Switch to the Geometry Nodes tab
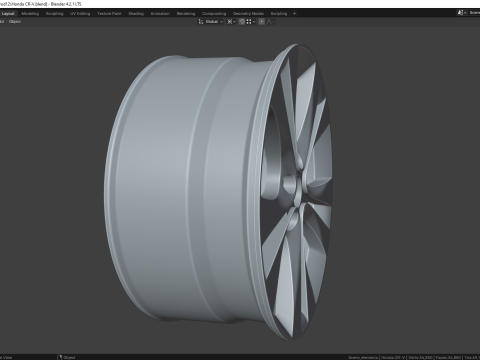Screen dimensions: 480x360 coord(248,14)
